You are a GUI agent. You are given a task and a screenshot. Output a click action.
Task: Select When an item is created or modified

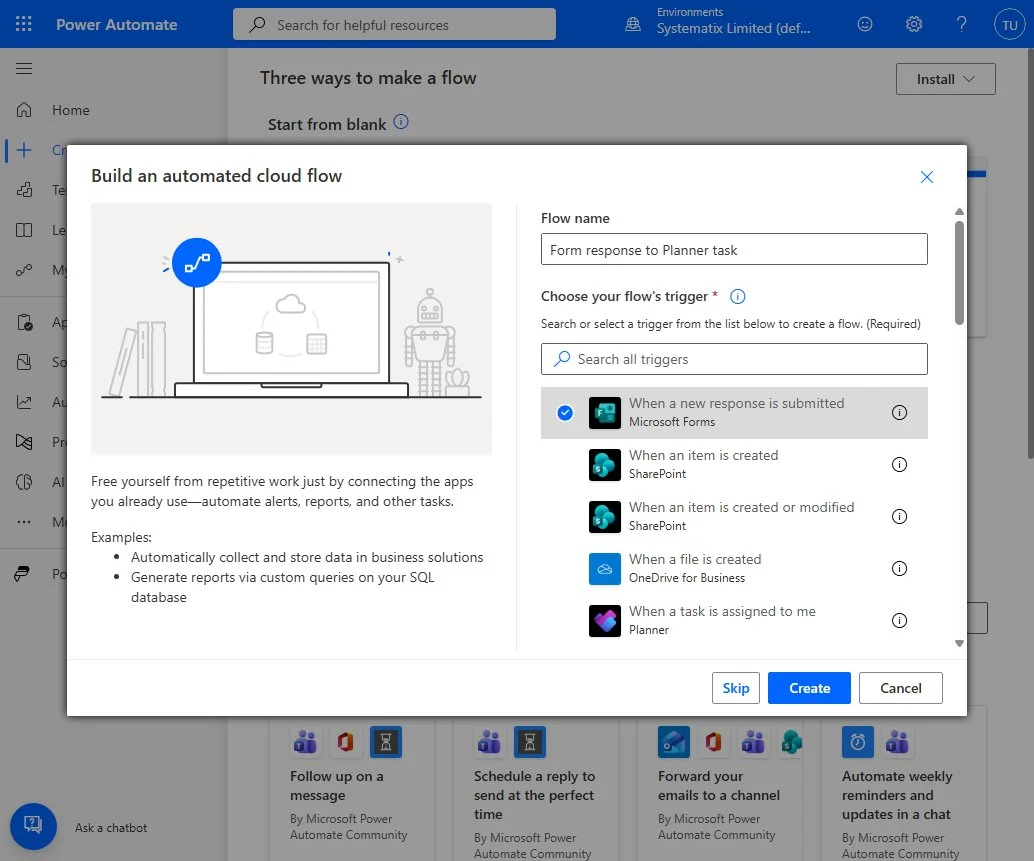[x=734, y=517]
